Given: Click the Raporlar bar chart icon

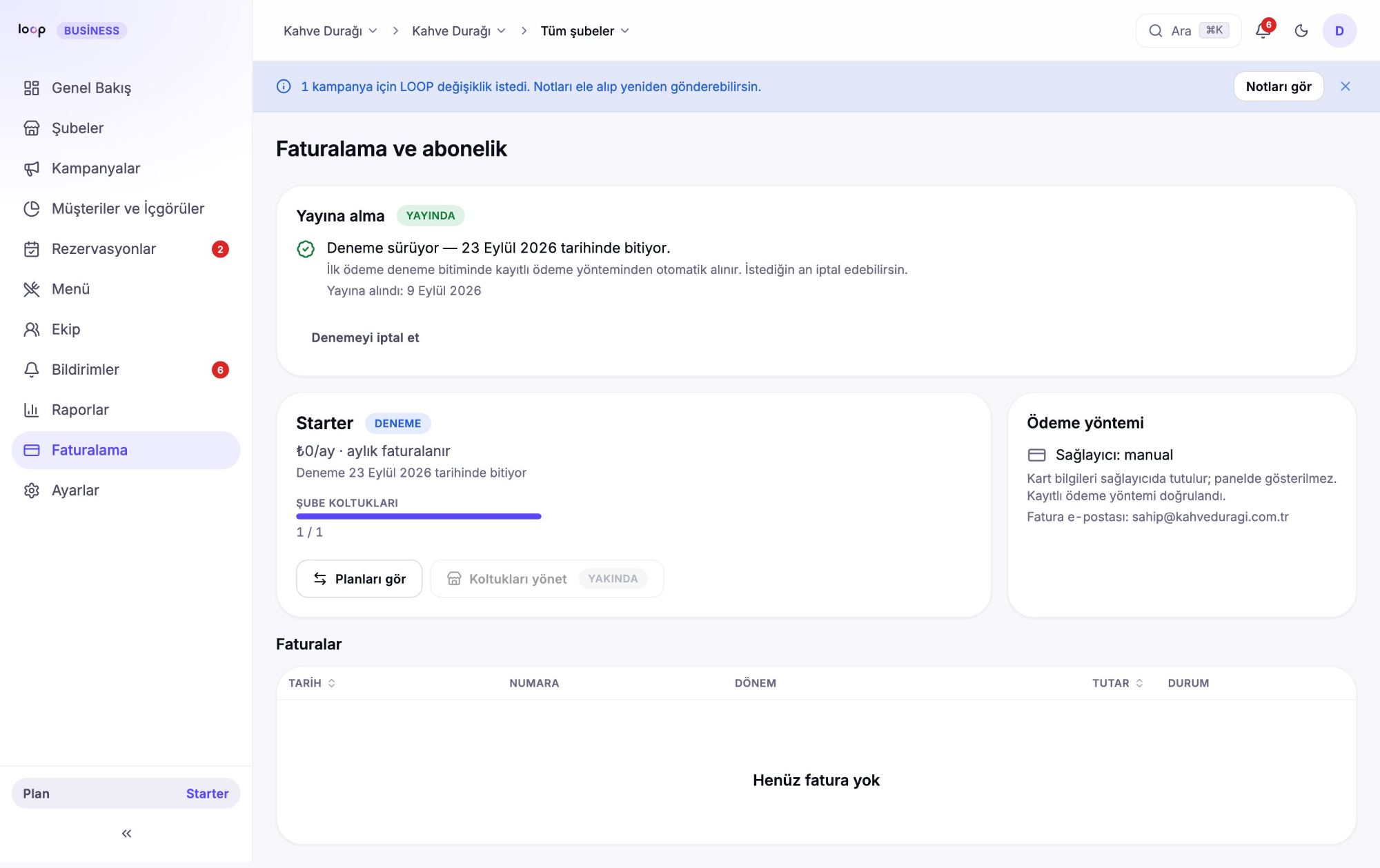Looking at the screenshot, I should 32,410.
